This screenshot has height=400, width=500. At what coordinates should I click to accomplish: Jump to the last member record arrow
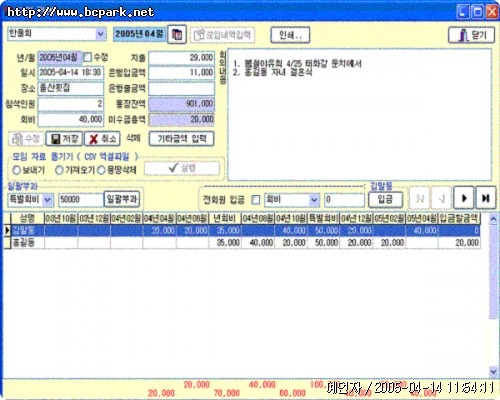tap(486, 198)
